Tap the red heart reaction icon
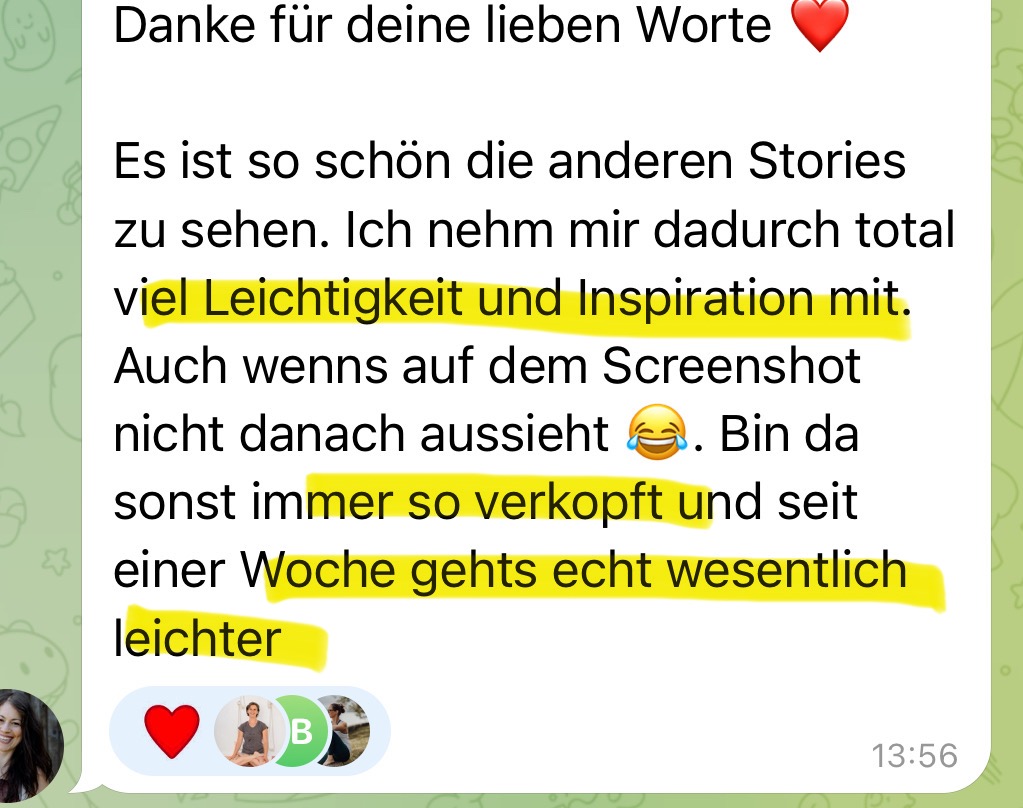The width and height of the screenshot is (1023, 808). pyautogui.click(x=172, y=731)
